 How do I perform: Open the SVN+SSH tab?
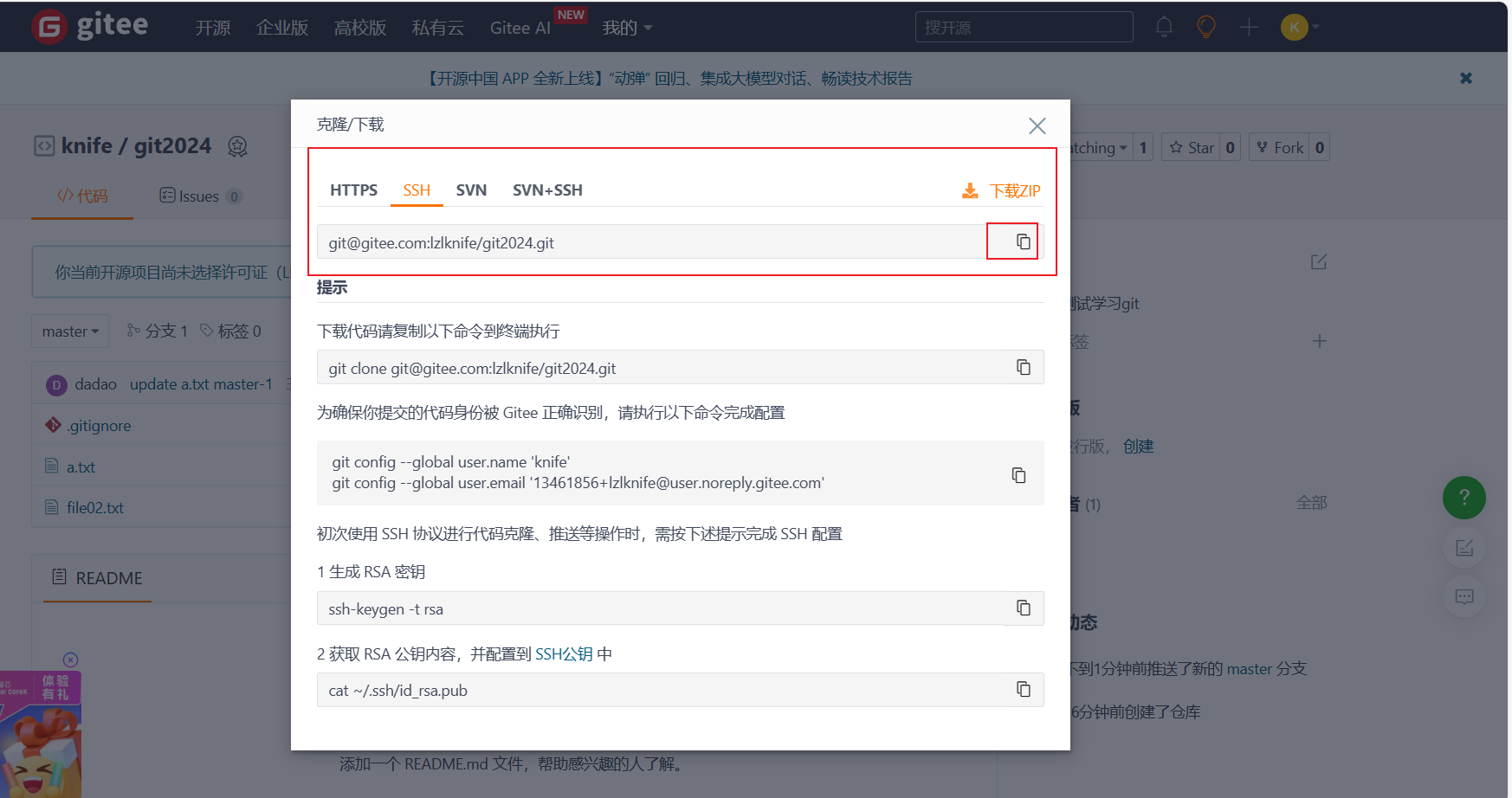[547, 190]
